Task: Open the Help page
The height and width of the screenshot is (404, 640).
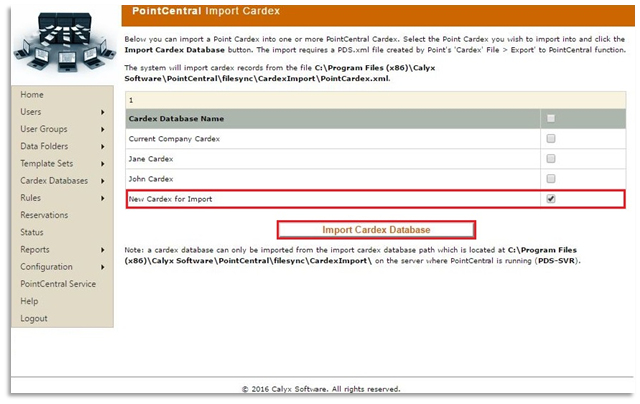Action: (29, 301)
